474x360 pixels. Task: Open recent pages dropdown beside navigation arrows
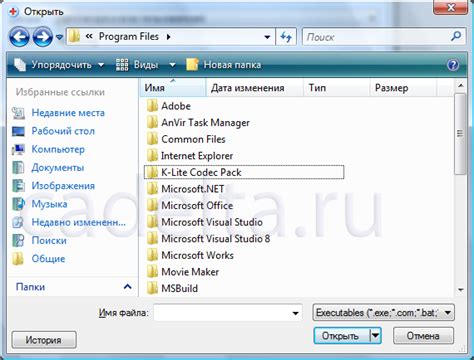(59, 37)
